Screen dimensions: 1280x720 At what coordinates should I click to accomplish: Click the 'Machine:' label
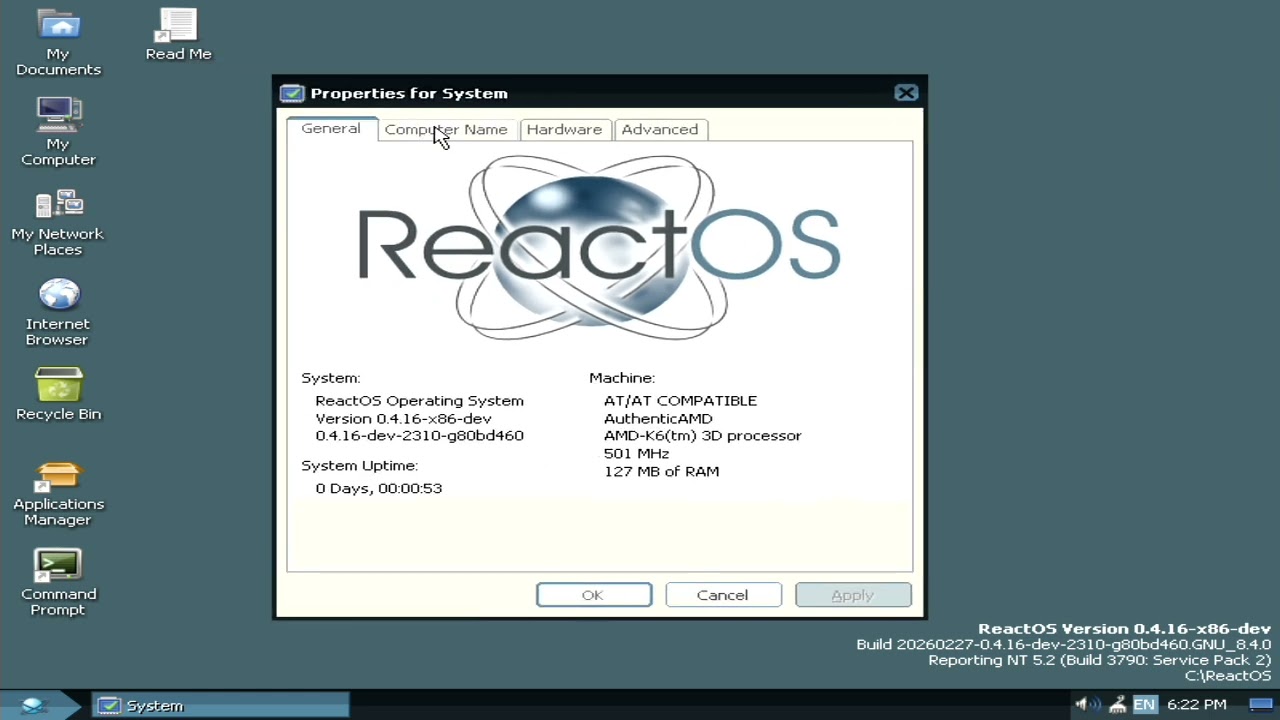tap(622, 377)
